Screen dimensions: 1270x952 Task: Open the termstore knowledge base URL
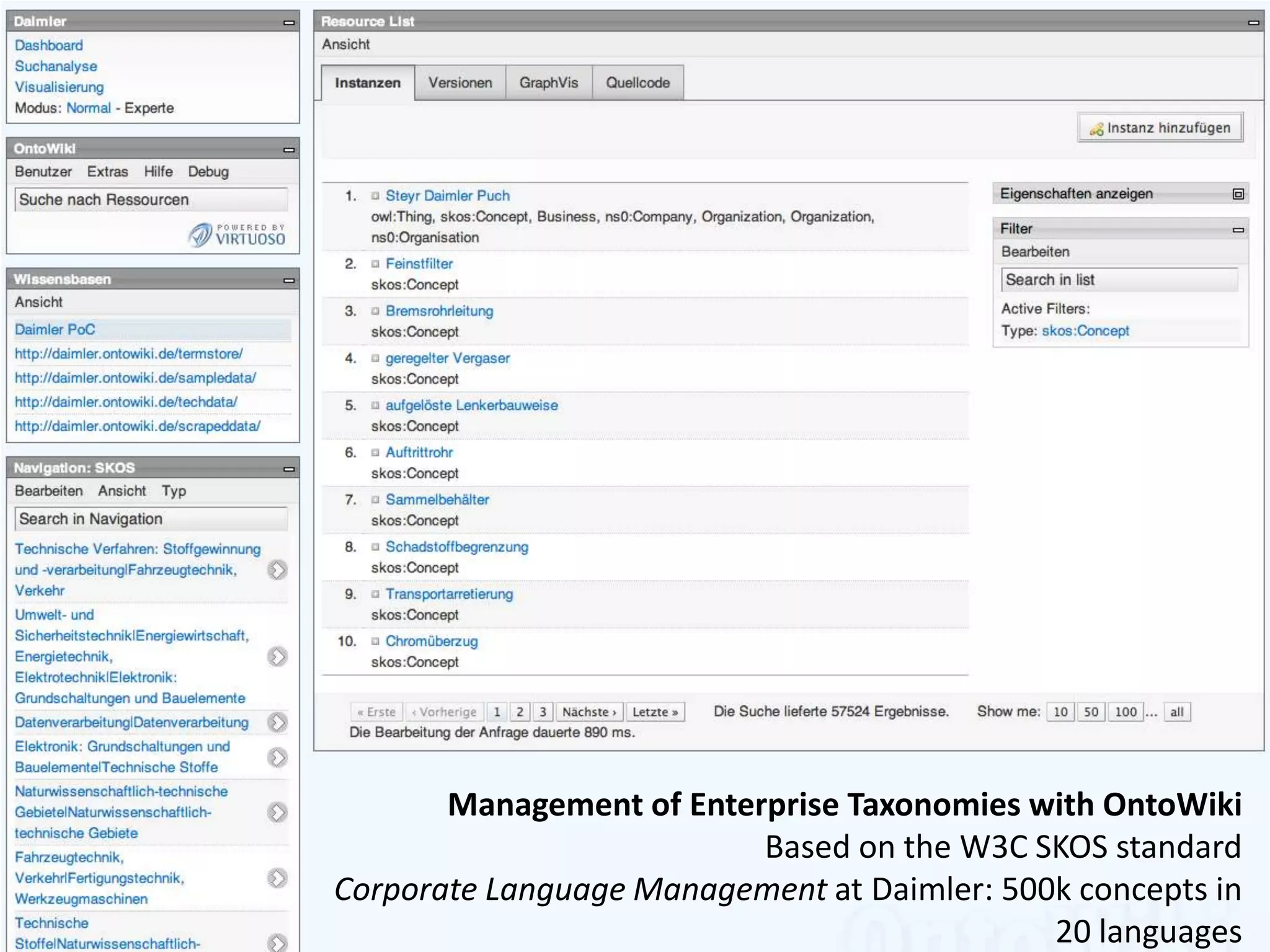point(129,354)
